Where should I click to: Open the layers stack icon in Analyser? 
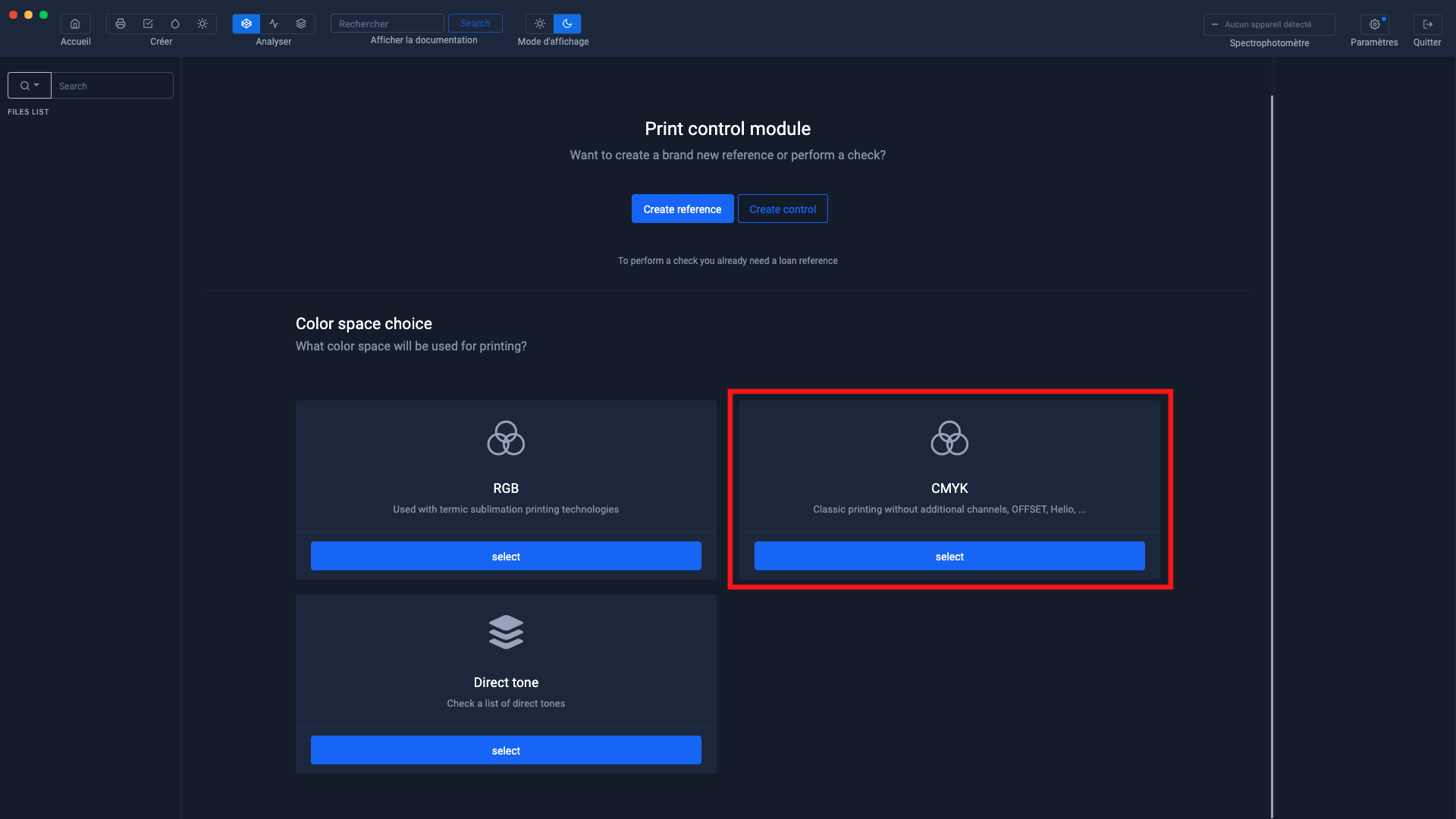[x=301, y=24]
